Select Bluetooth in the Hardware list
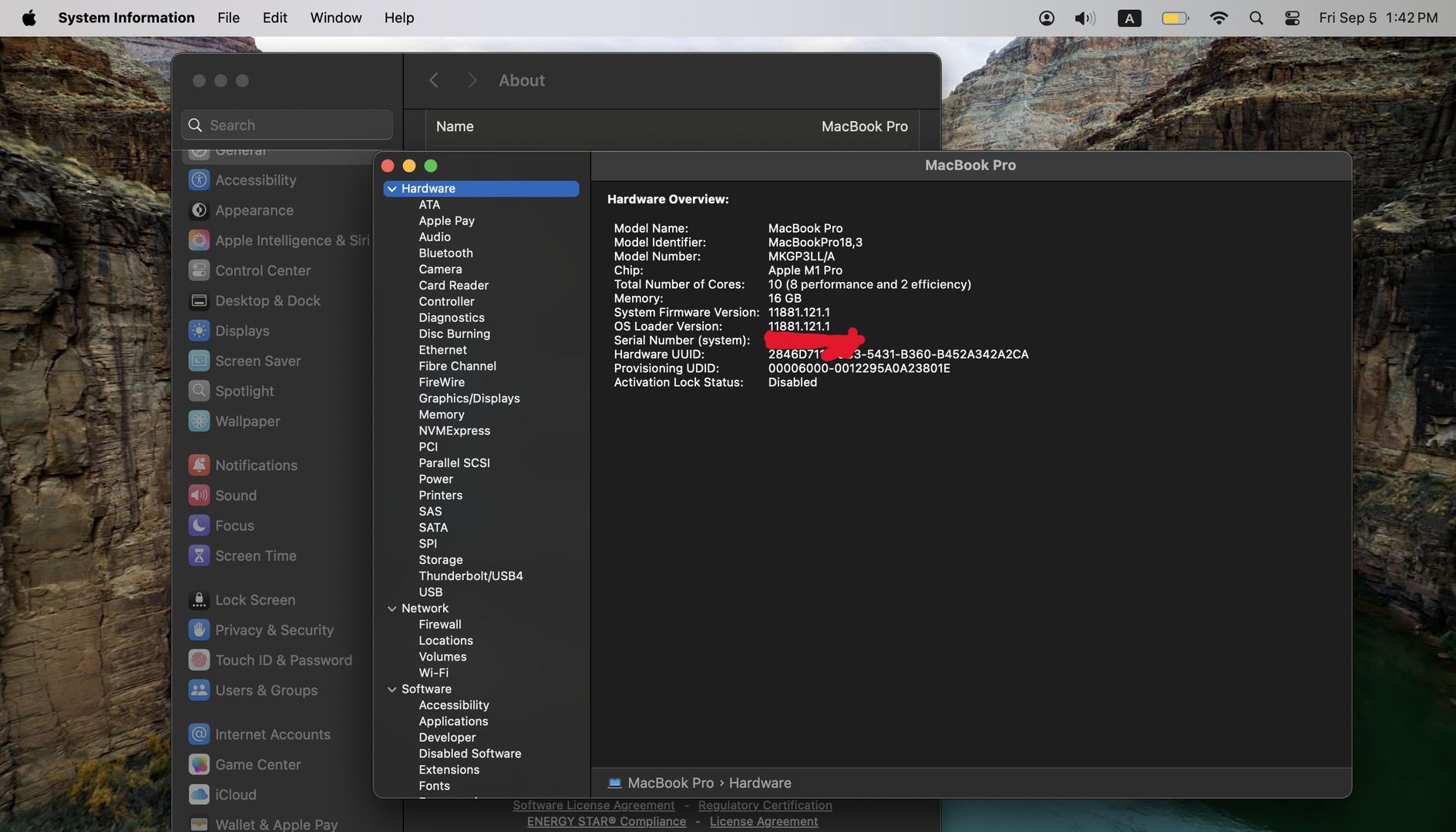Screen dimensions: 1456x832 (x=446, y=253)
